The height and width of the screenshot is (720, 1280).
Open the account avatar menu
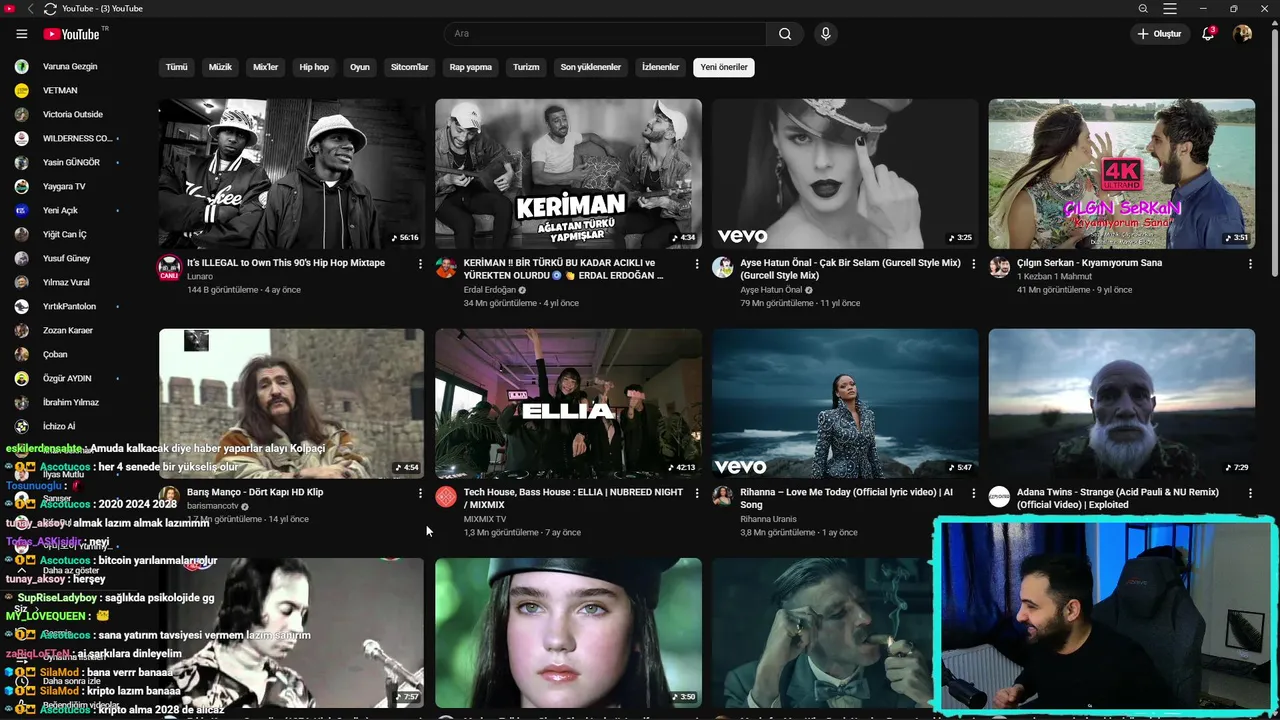pyautogui.click(x=1243, y=34)
